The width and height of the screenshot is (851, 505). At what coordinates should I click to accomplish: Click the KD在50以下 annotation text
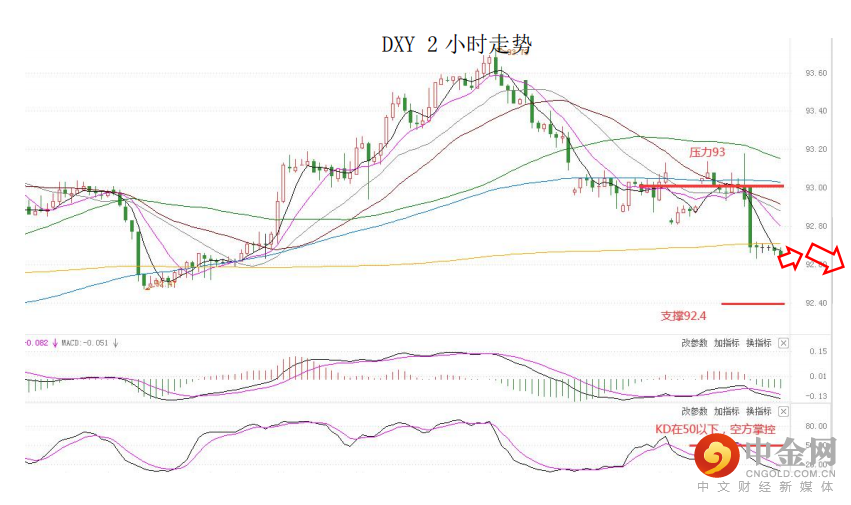[x=715, y=430]
